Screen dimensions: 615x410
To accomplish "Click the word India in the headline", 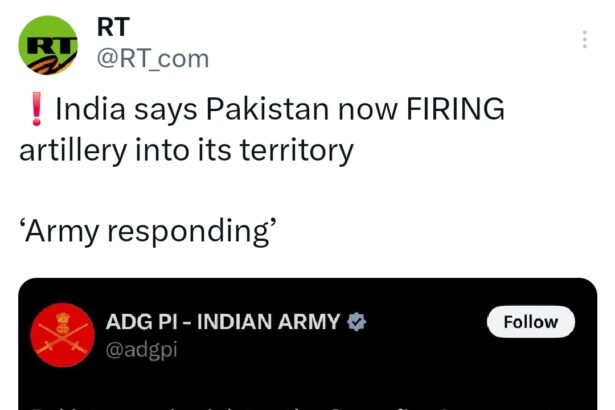I will [90, 109].
